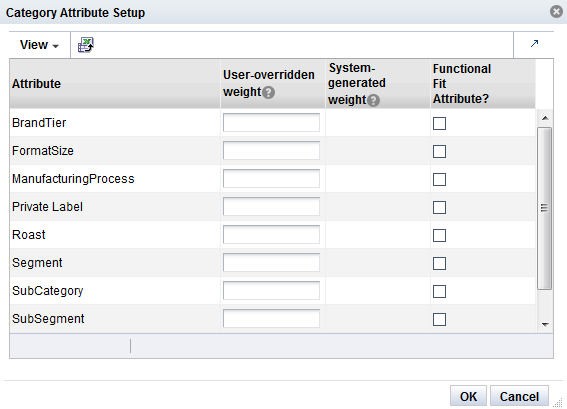Click the help icon beside User-overridden weight
567x409 pixels.
pyautogui.click(x=269, y=93)
